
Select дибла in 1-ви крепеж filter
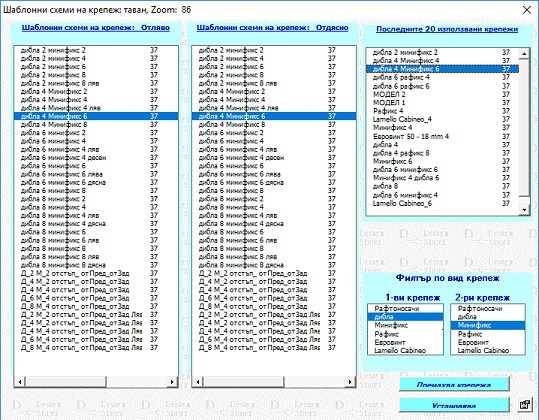[405, 317]
